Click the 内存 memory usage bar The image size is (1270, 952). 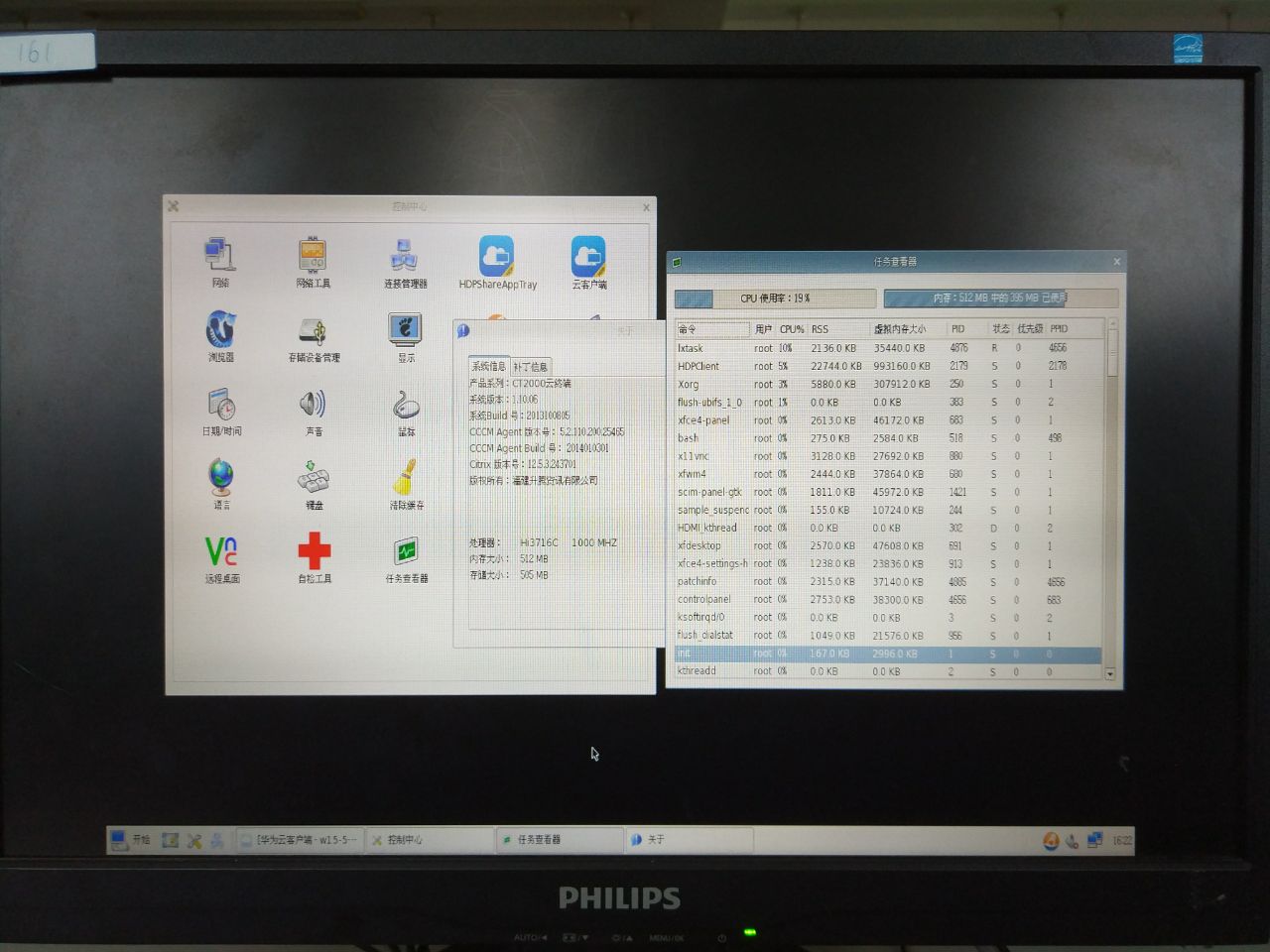point(1000,297)
